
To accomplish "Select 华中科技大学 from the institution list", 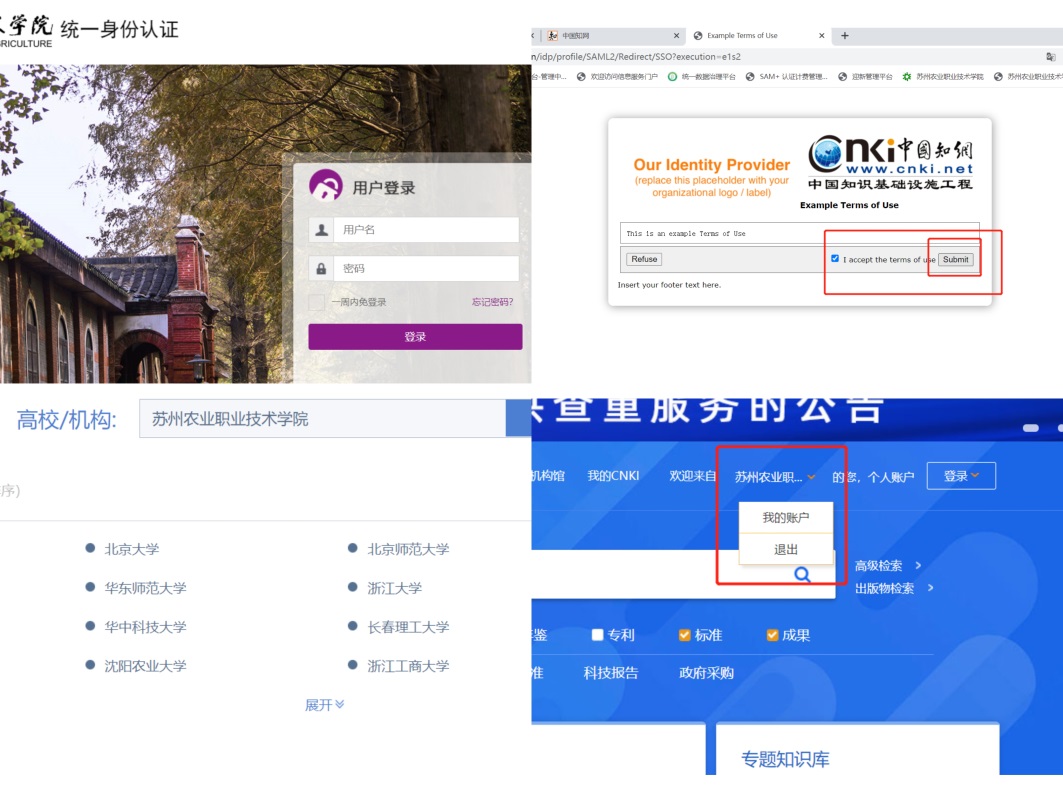I will pyautogui.click(x=145, y=627).
